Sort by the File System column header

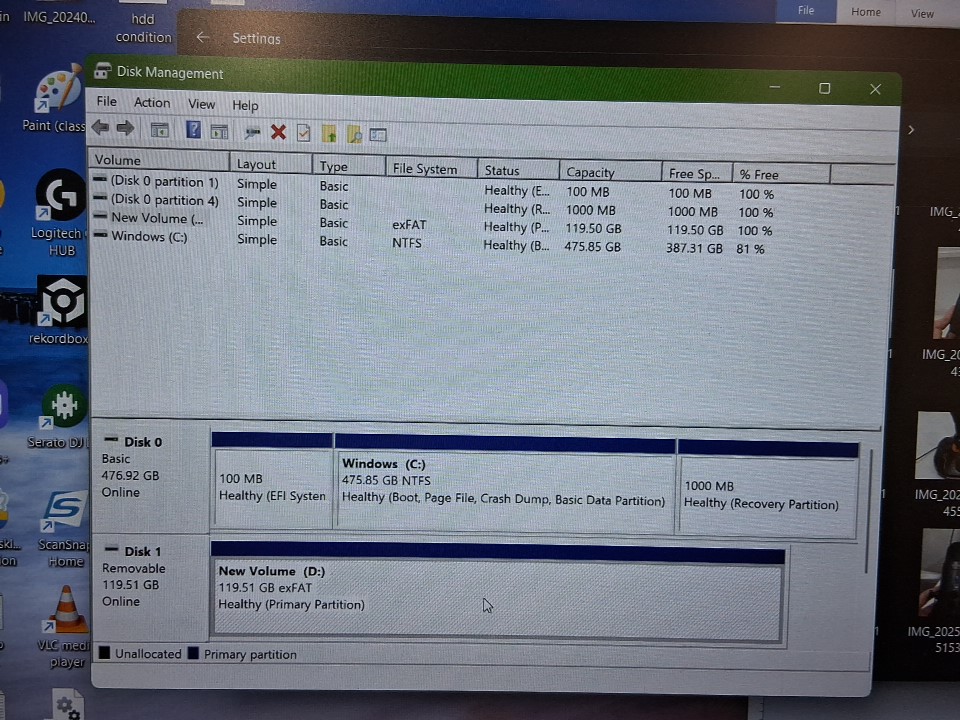[x=424, y=169]
